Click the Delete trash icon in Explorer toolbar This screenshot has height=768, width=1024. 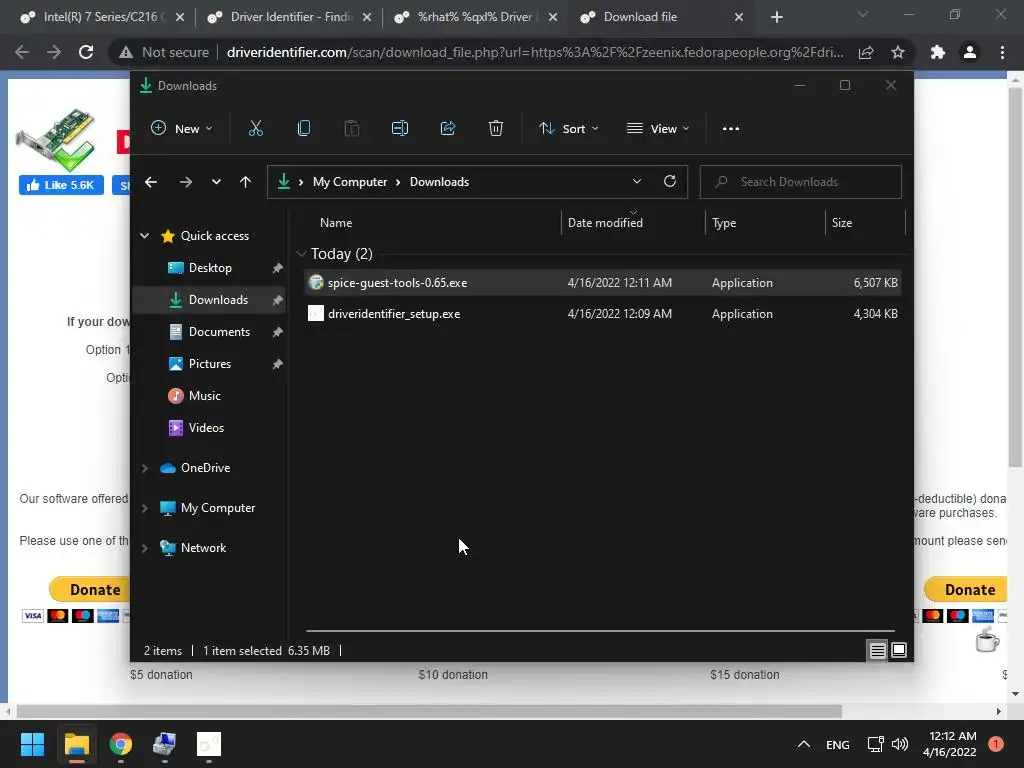496,129
